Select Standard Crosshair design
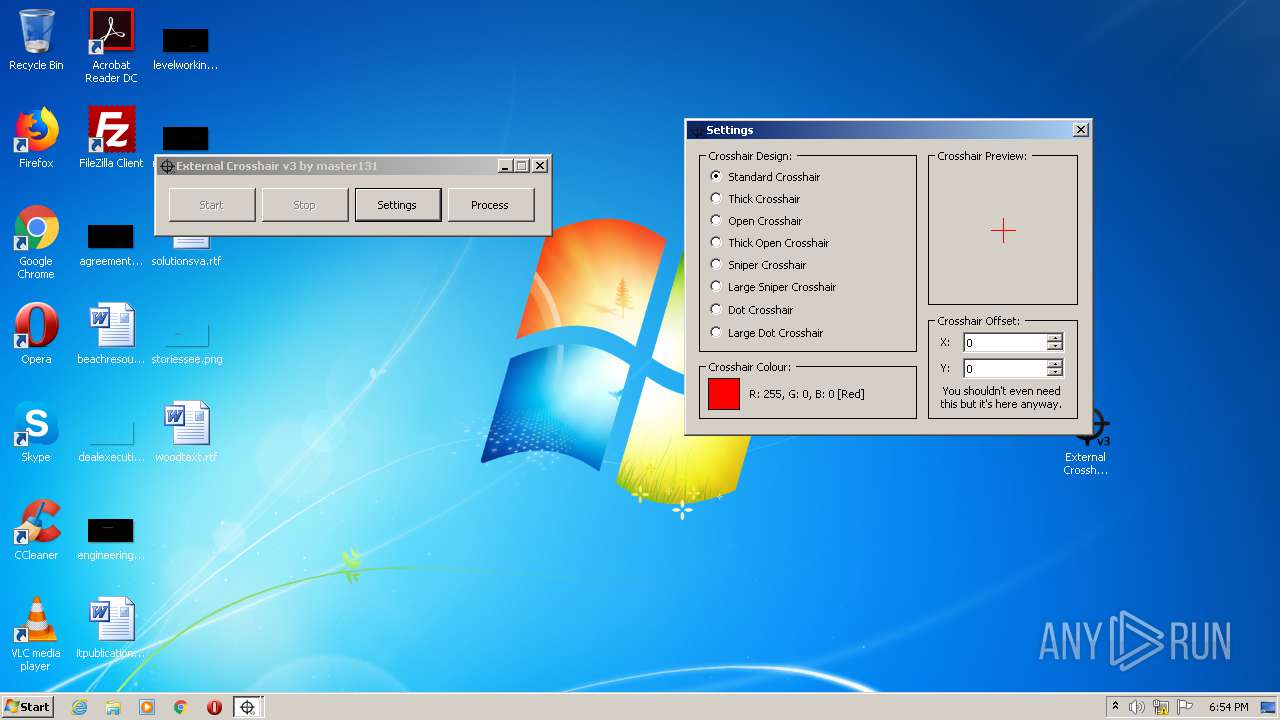This screenshot has height=720, width=1280. (766, 176)
